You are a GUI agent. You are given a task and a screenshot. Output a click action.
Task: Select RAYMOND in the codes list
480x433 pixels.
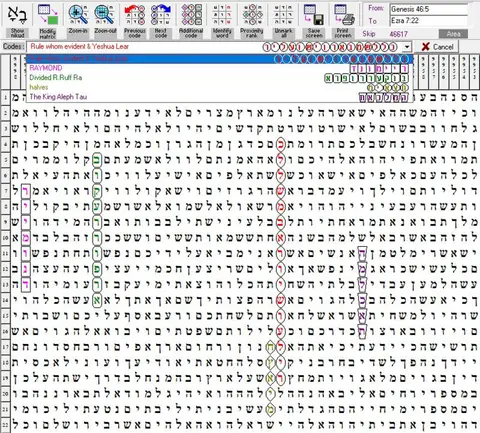(220, 68)
